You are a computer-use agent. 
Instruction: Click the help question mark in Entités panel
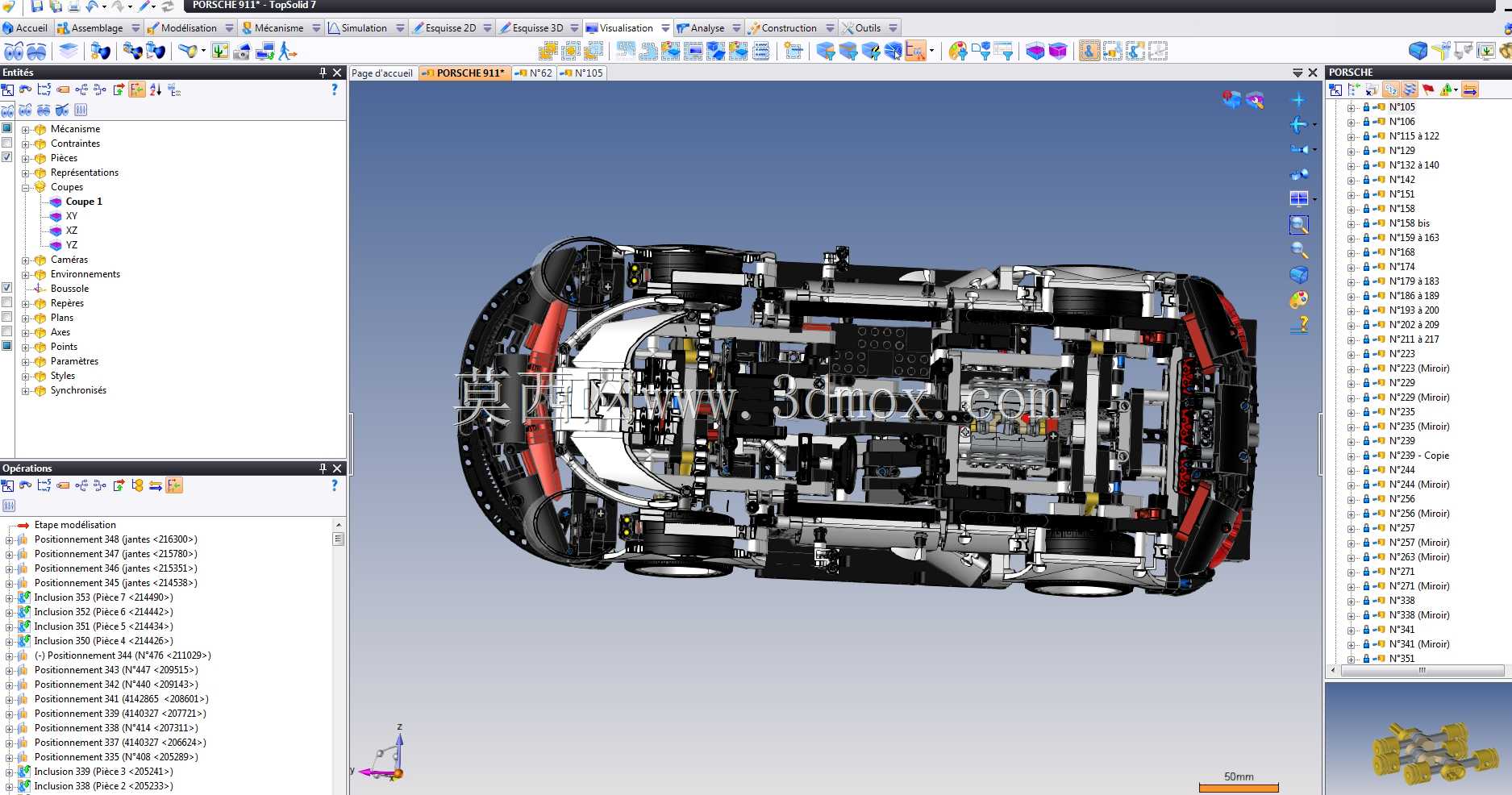coord(335,89)
